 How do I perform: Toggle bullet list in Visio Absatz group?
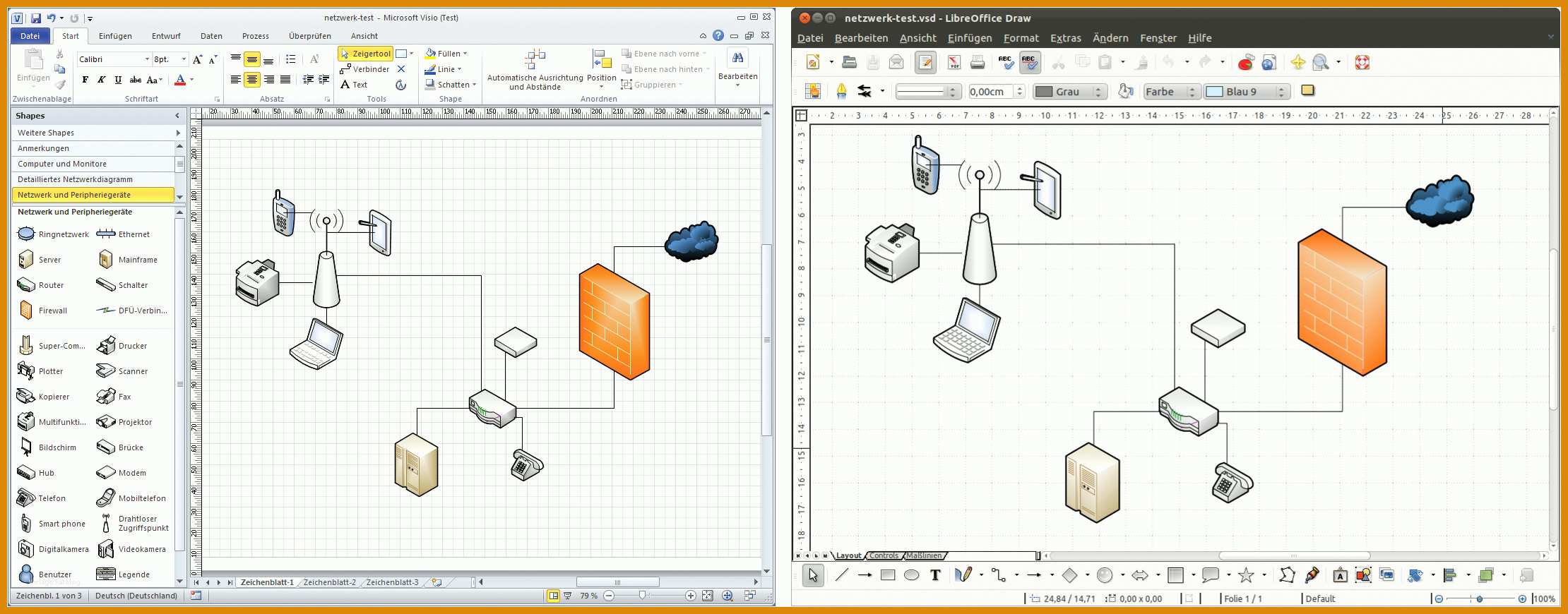pyautogui.click(x=290, y=59)
